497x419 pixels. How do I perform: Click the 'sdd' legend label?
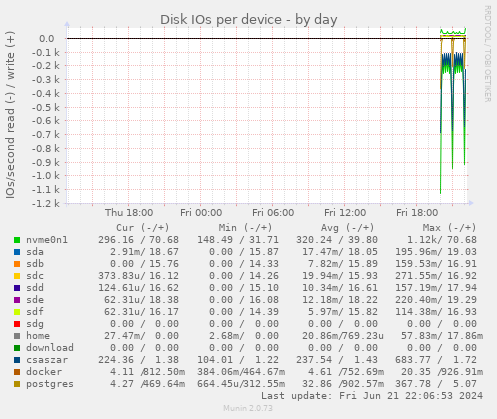click(35, 288)
